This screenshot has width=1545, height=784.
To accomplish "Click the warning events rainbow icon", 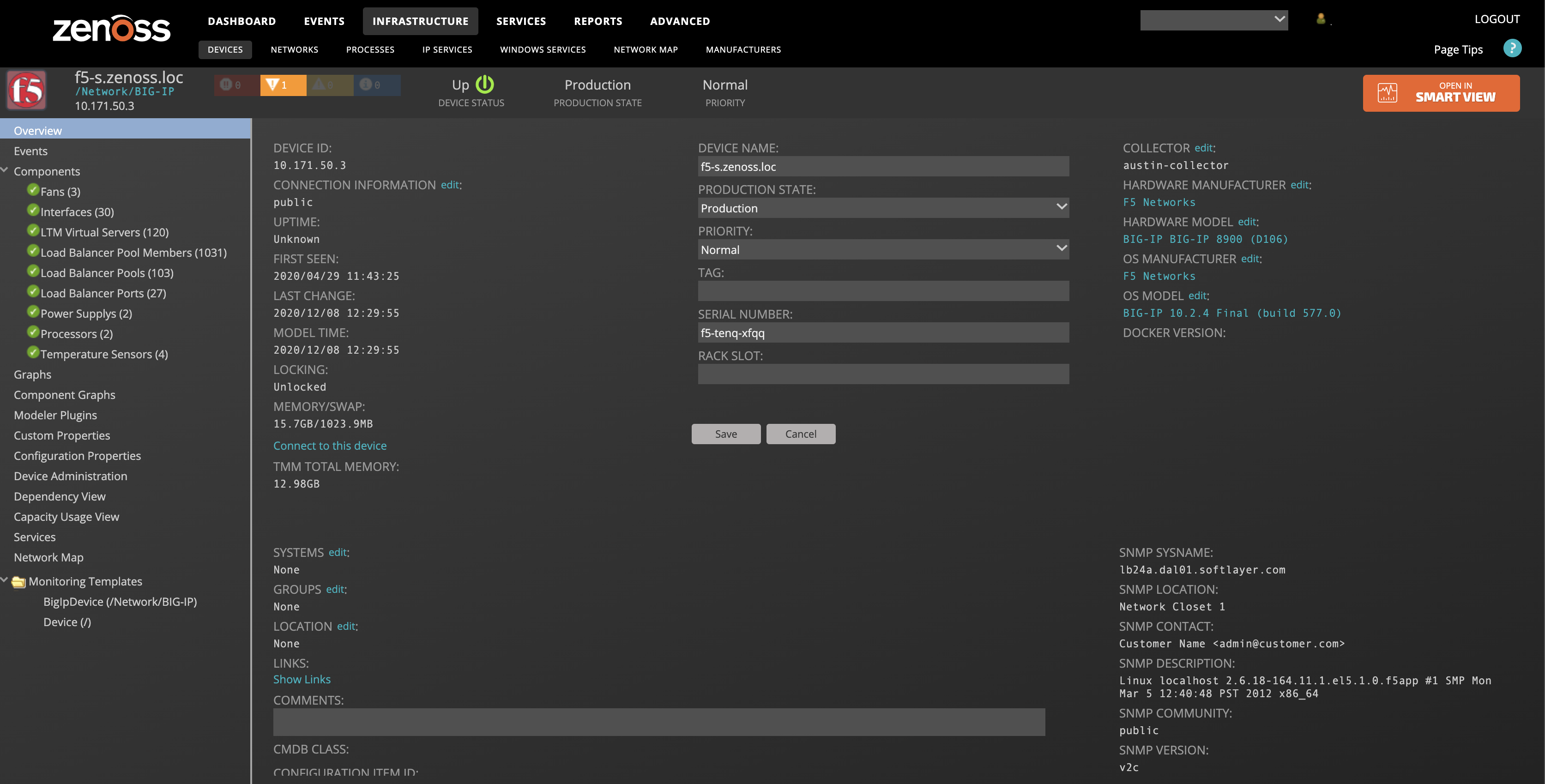I will pyautogui.click(x=319, y=84).
